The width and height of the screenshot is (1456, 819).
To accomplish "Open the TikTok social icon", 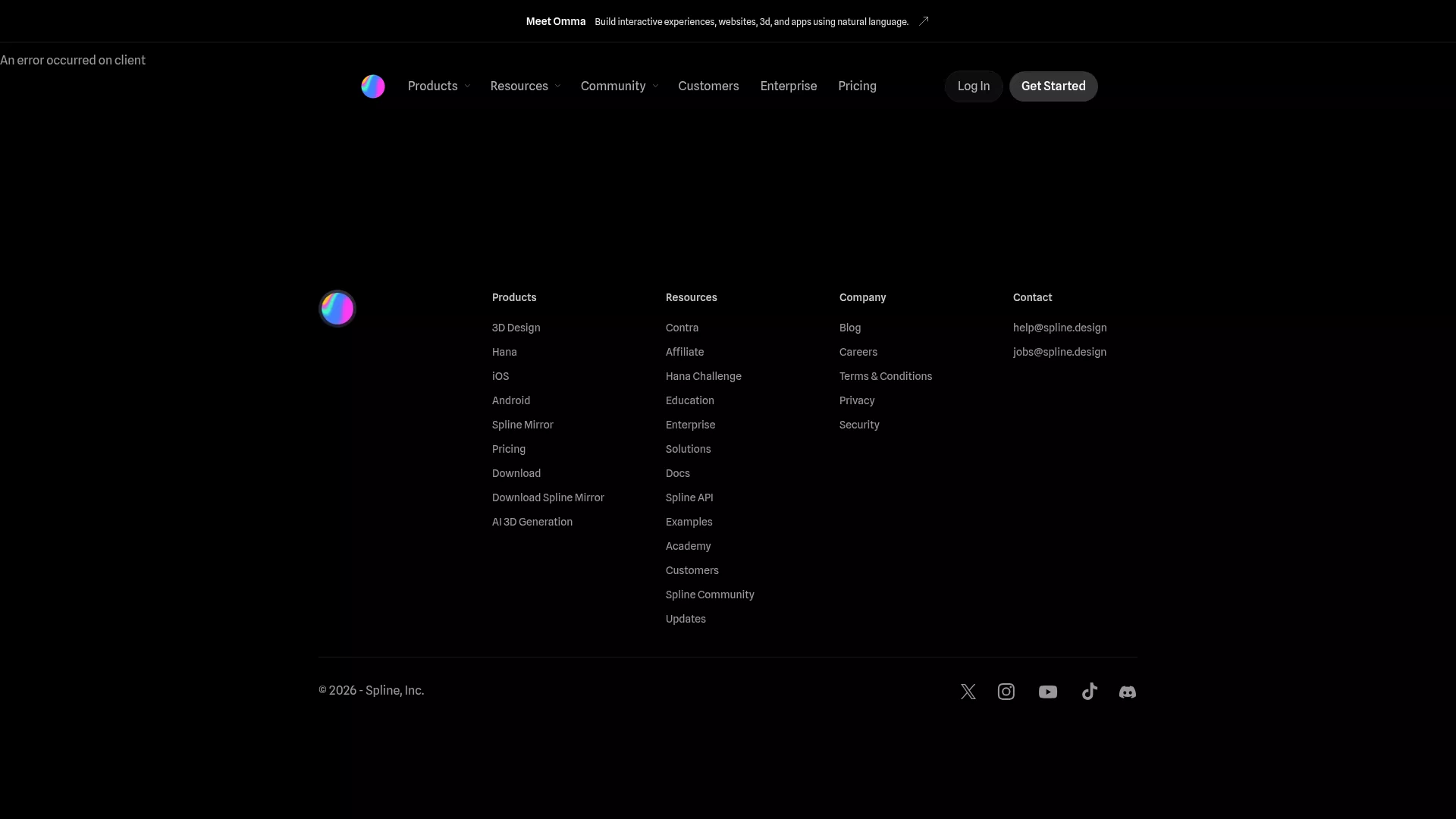I will point(1090,692).
